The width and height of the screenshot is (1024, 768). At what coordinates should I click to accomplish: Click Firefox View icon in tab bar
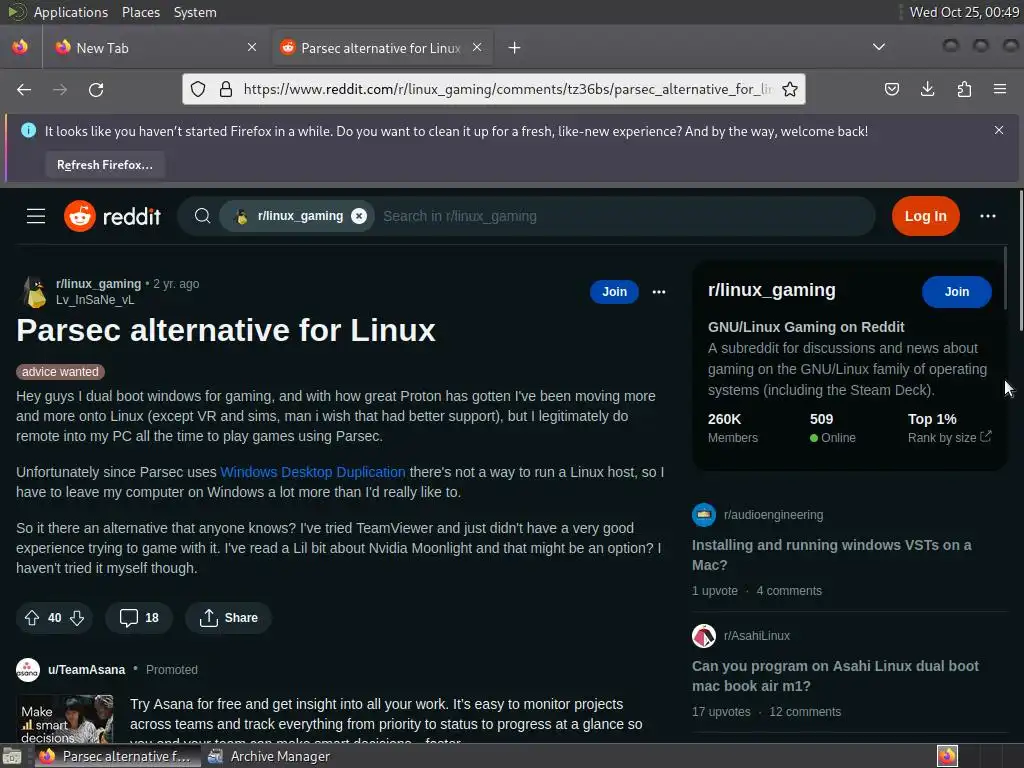tap(20, 47)
